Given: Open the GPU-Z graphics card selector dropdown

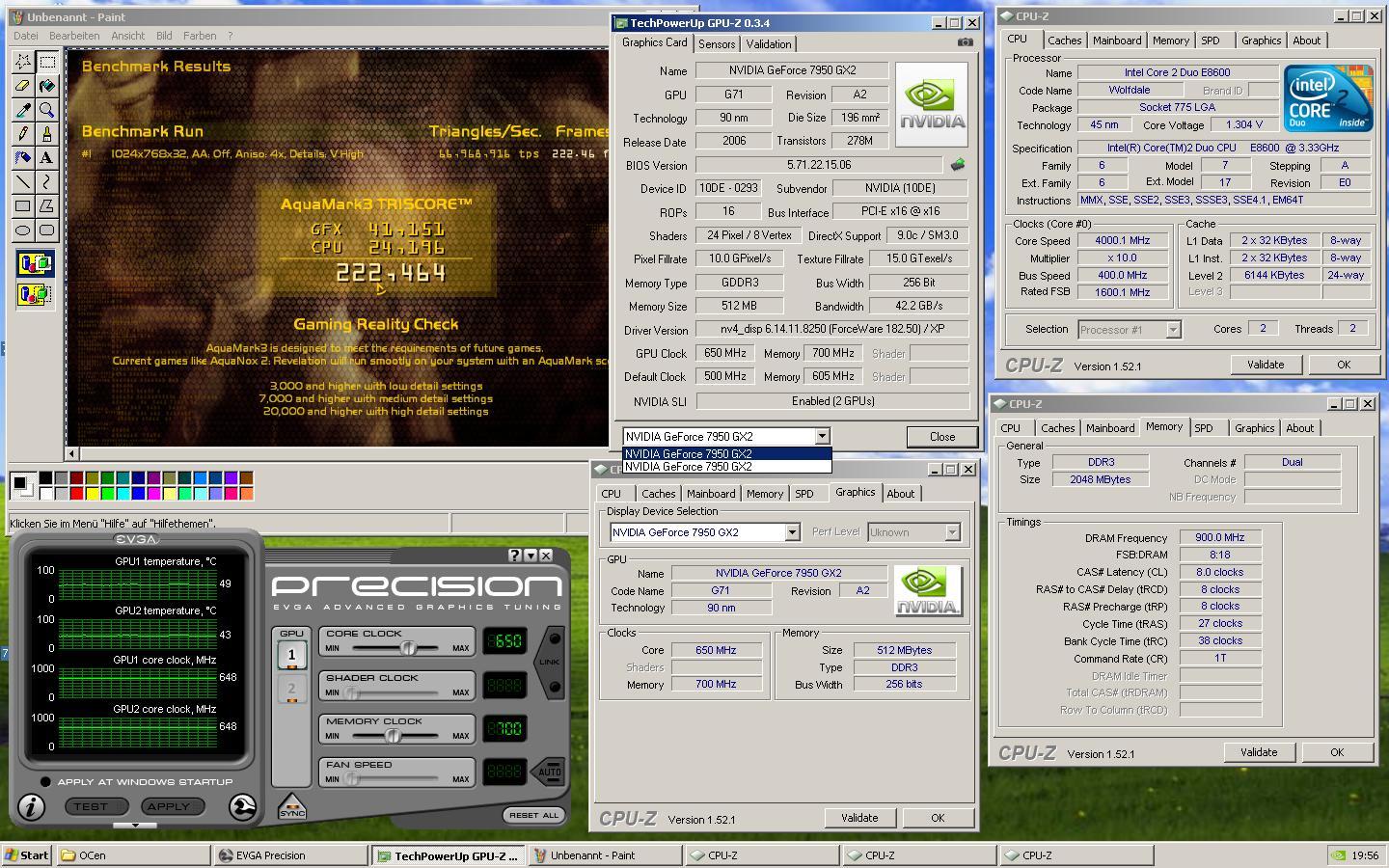Looking at the screenshot, I should click(822, 437).
